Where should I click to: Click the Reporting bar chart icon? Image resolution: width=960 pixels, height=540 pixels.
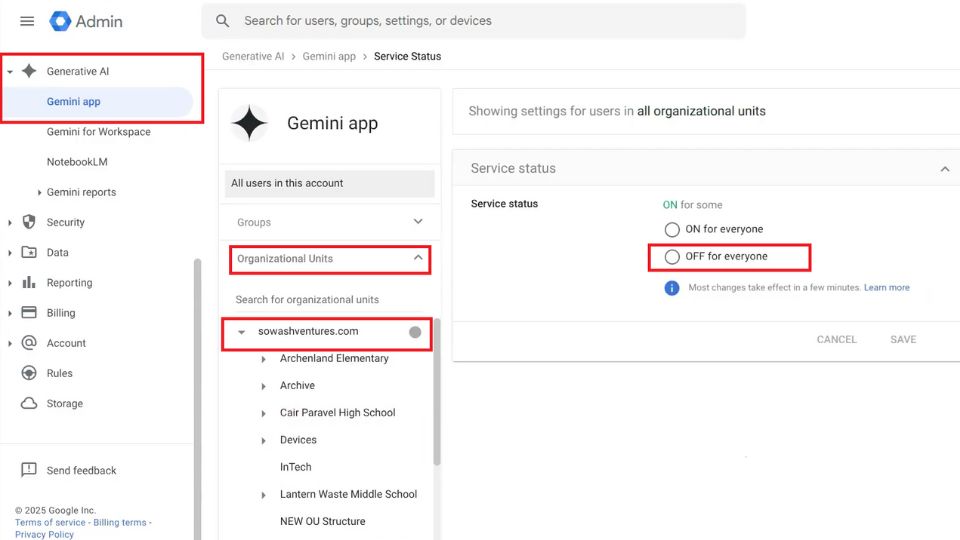click(29, 283)
